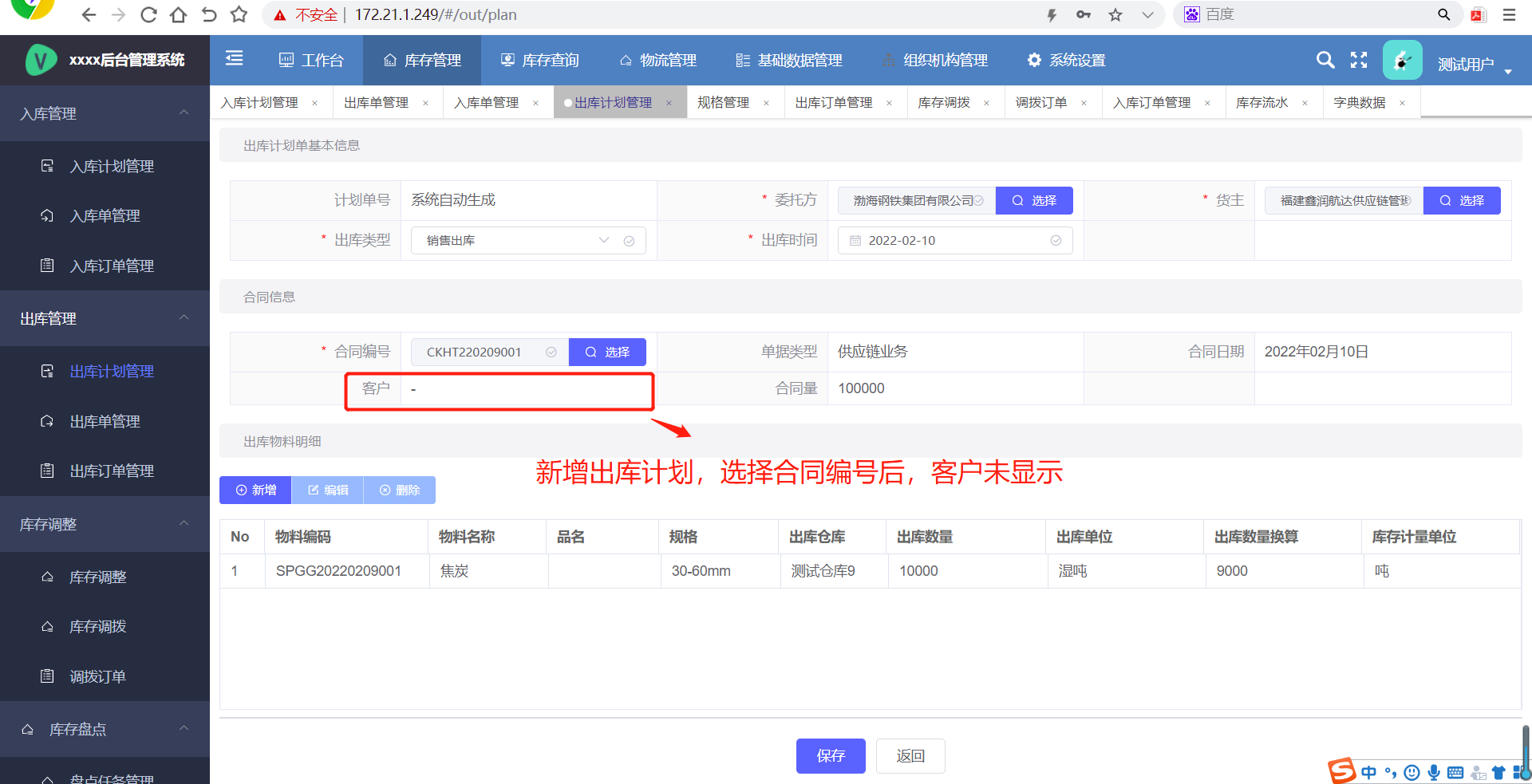Click the 合同编号 input field
The height and width of the screenshot is (784, 1532).
[x=490, y=352]
